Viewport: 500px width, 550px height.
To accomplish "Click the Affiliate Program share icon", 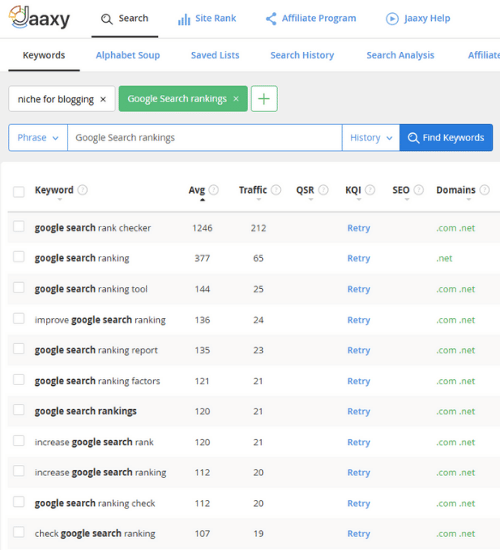I will click(x=271, y=19).
